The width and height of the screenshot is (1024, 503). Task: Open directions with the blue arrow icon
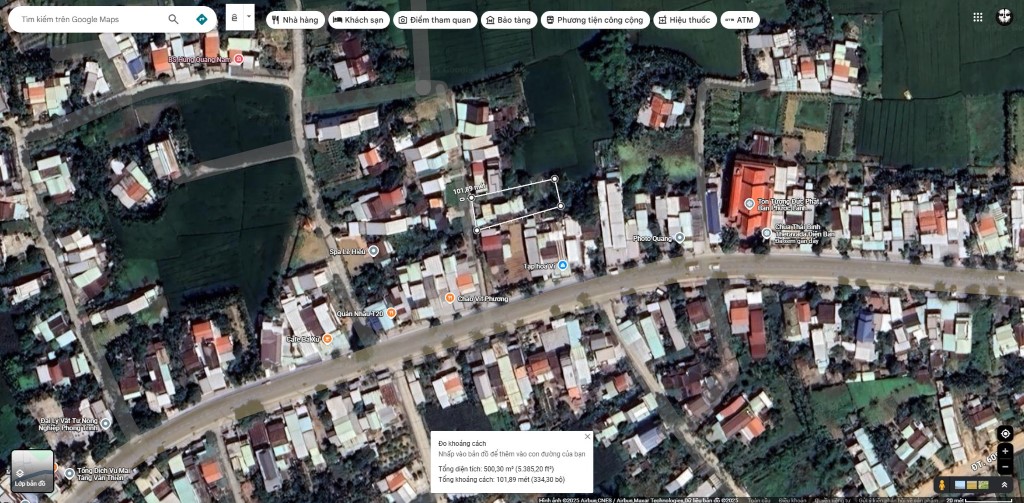[202, 19]
